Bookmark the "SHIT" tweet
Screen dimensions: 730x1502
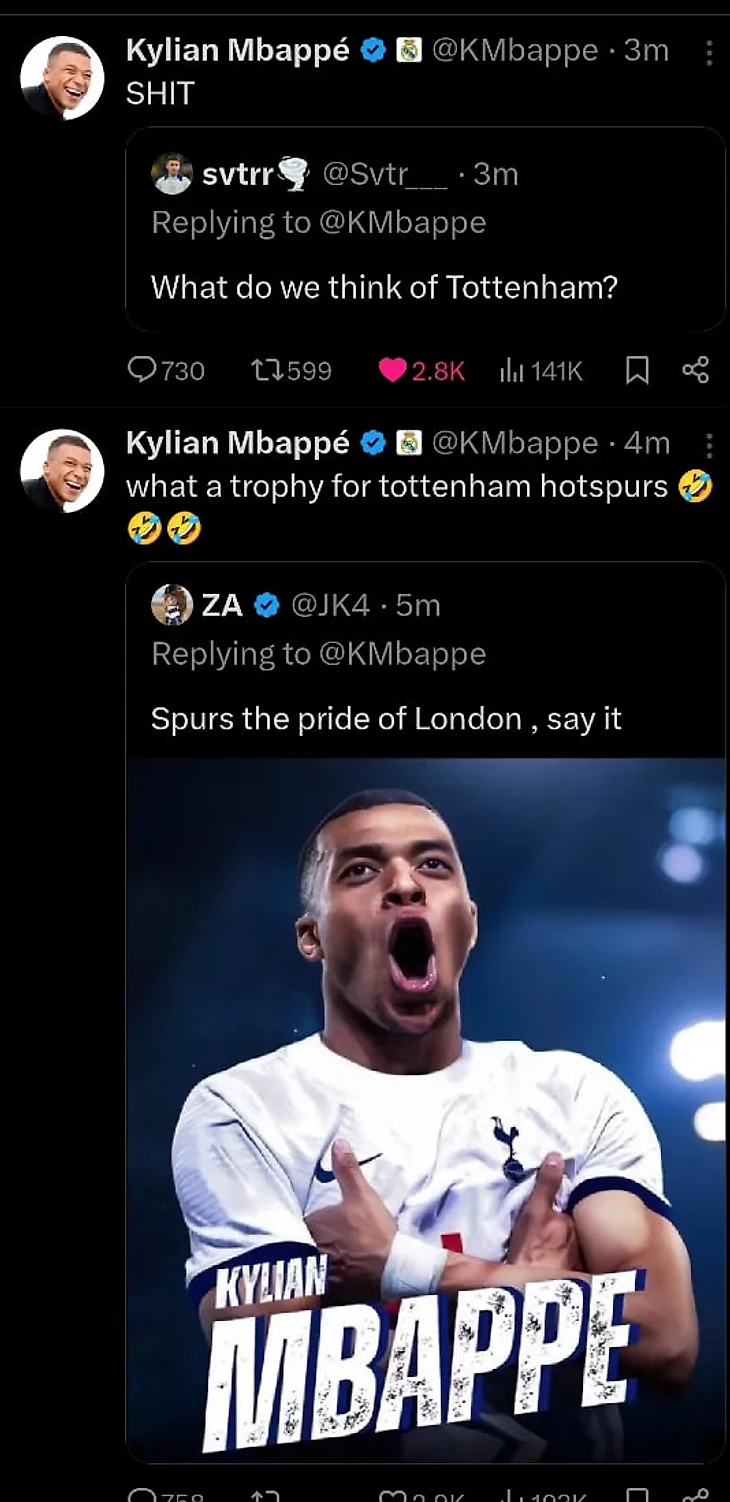tap(637, 371)
